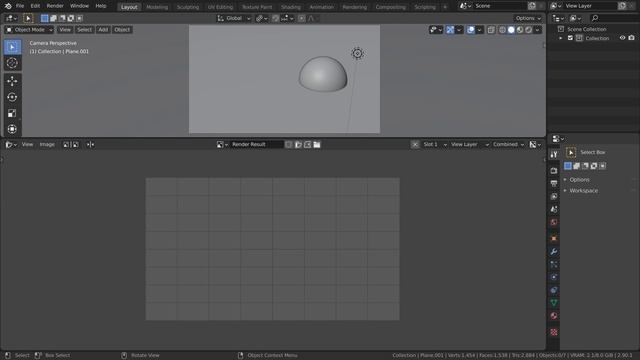Toggle Collection visibility eye in outliner
The width and height of the screenshot is (640, 360).
pyautogui.click(x=622, y=38)
